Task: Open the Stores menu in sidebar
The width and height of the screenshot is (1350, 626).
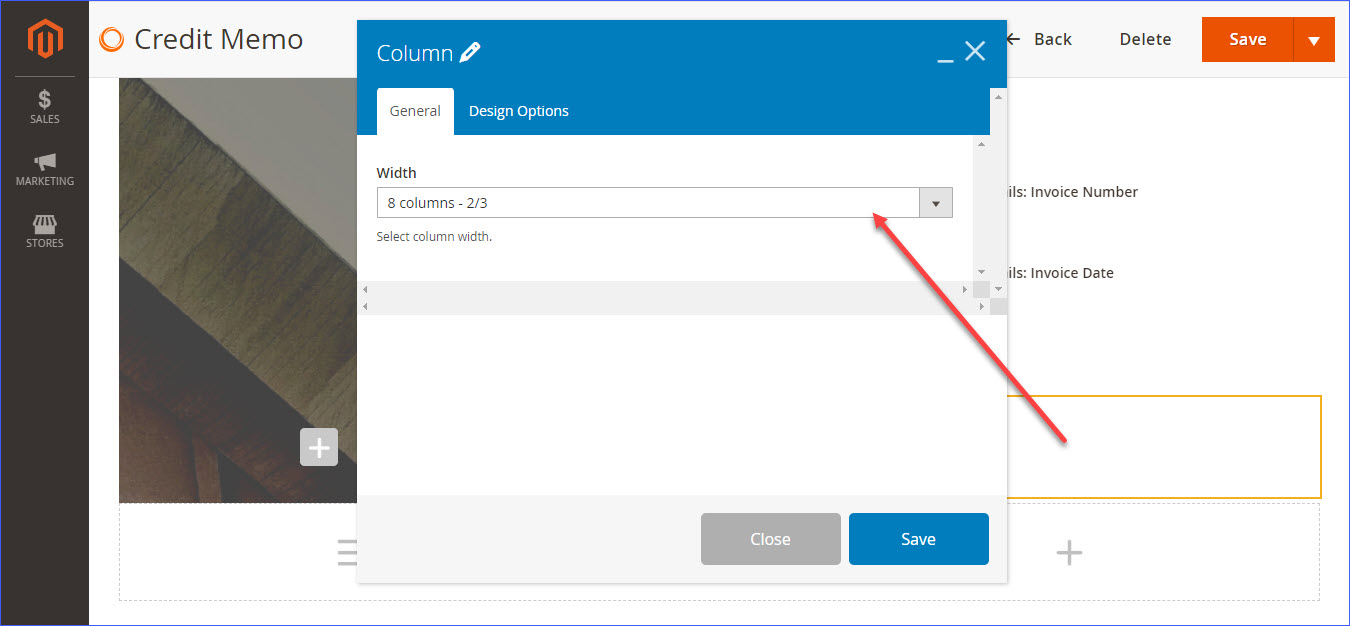Action: [44, 231]
